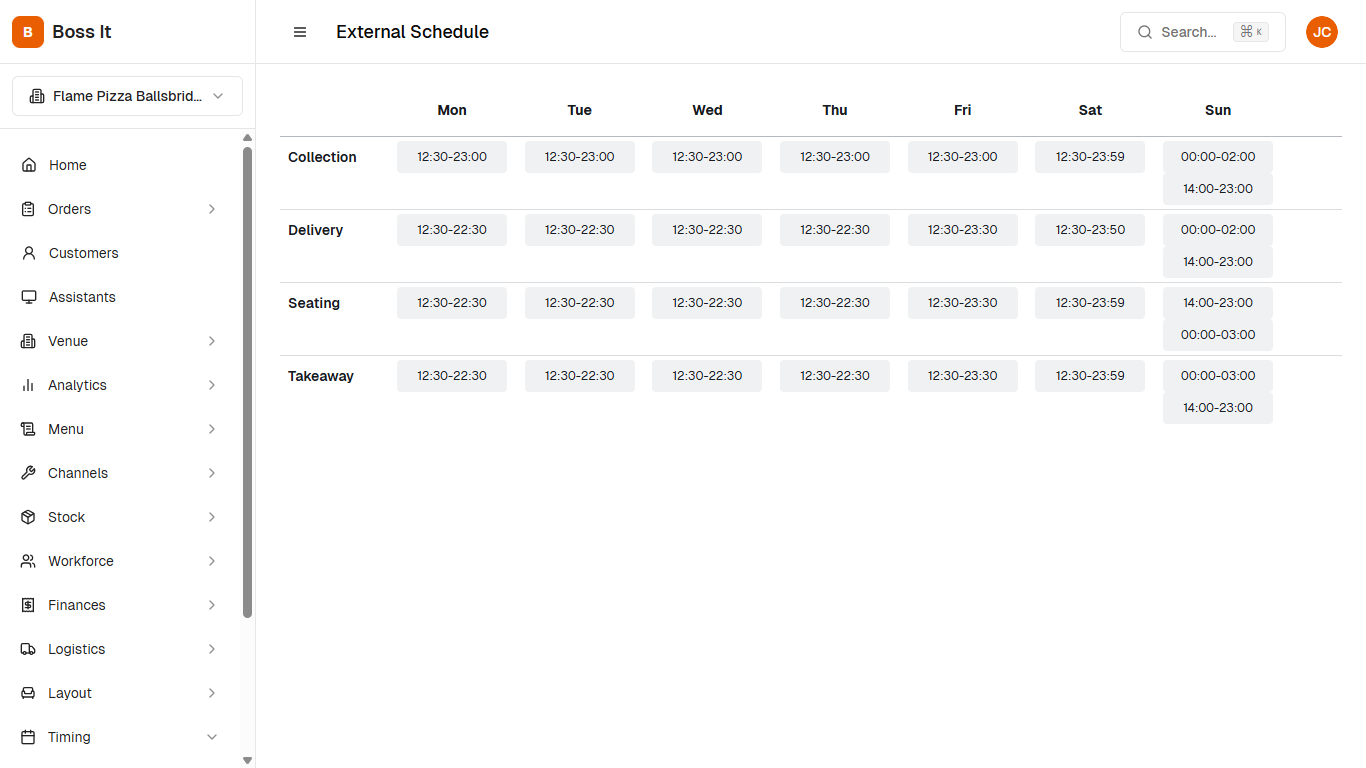Viewport: 1366px width, 768px height.
Task: Click the Home house icon
Action: point(29,165)
